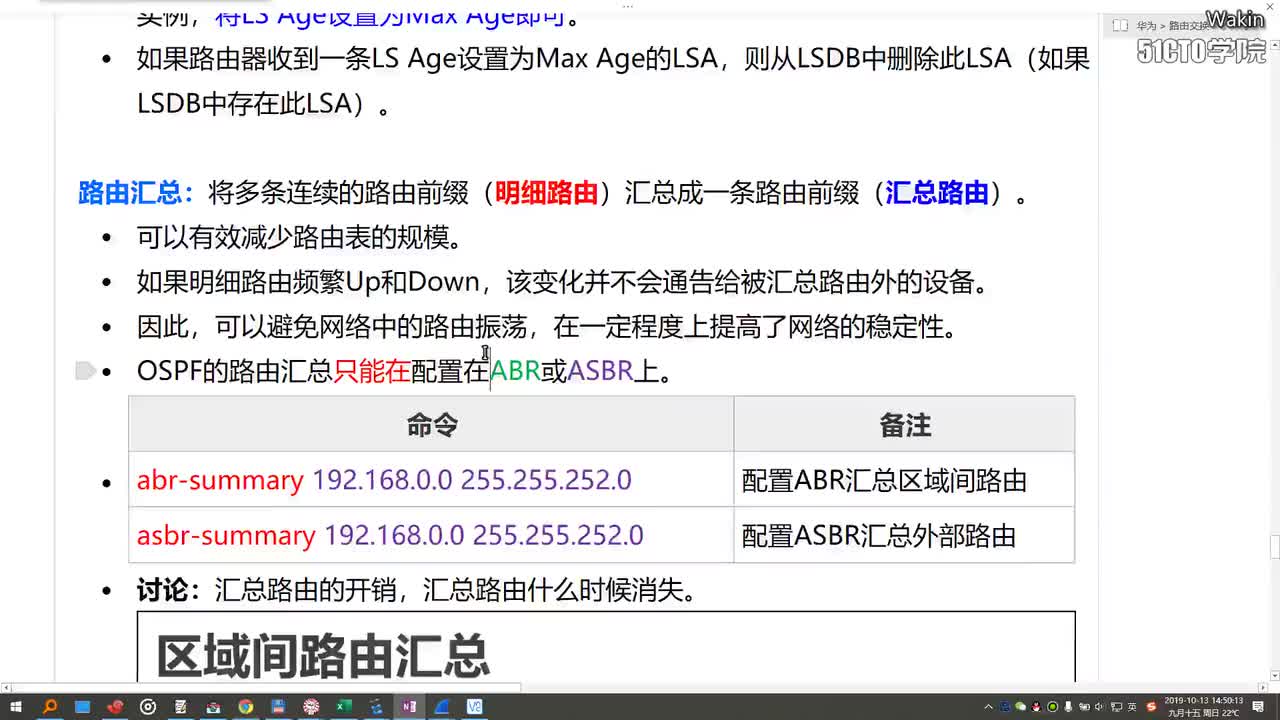Viewport: 1280px width, 720px height.
Task: Open the Windows notification center
Action: [1257, 707]
